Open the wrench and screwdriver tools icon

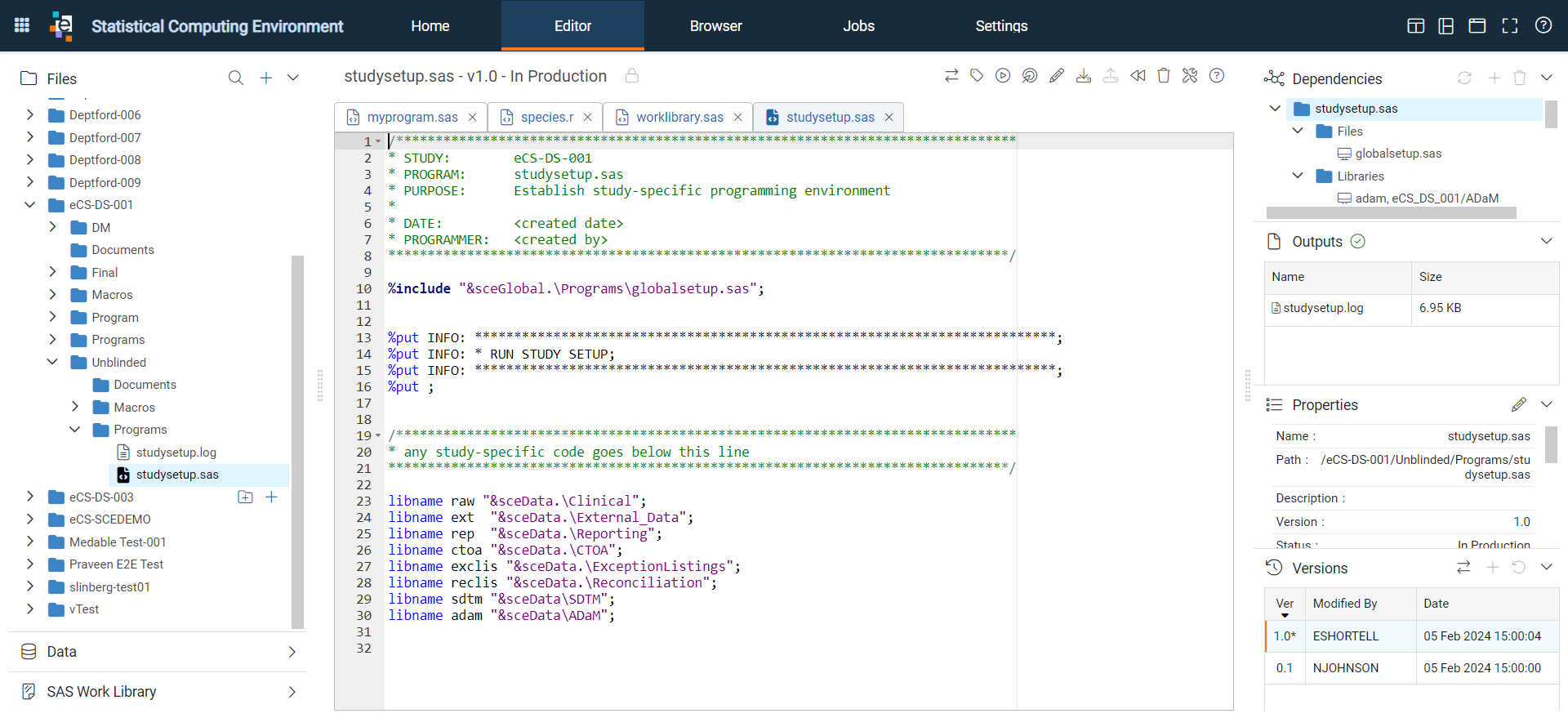[1190, 76]
